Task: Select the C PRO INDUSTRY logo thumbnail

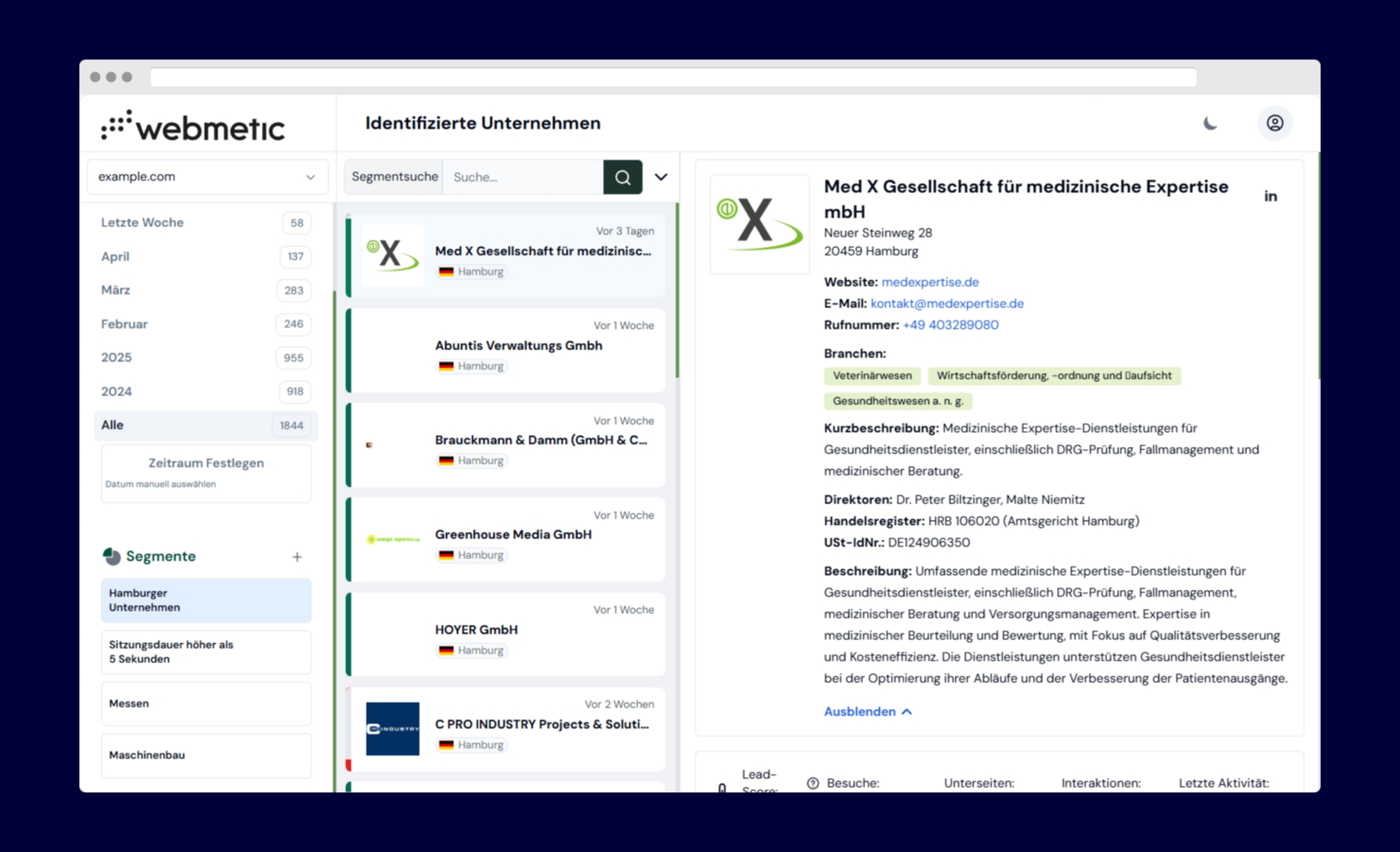Action: [x=393, y=729]
